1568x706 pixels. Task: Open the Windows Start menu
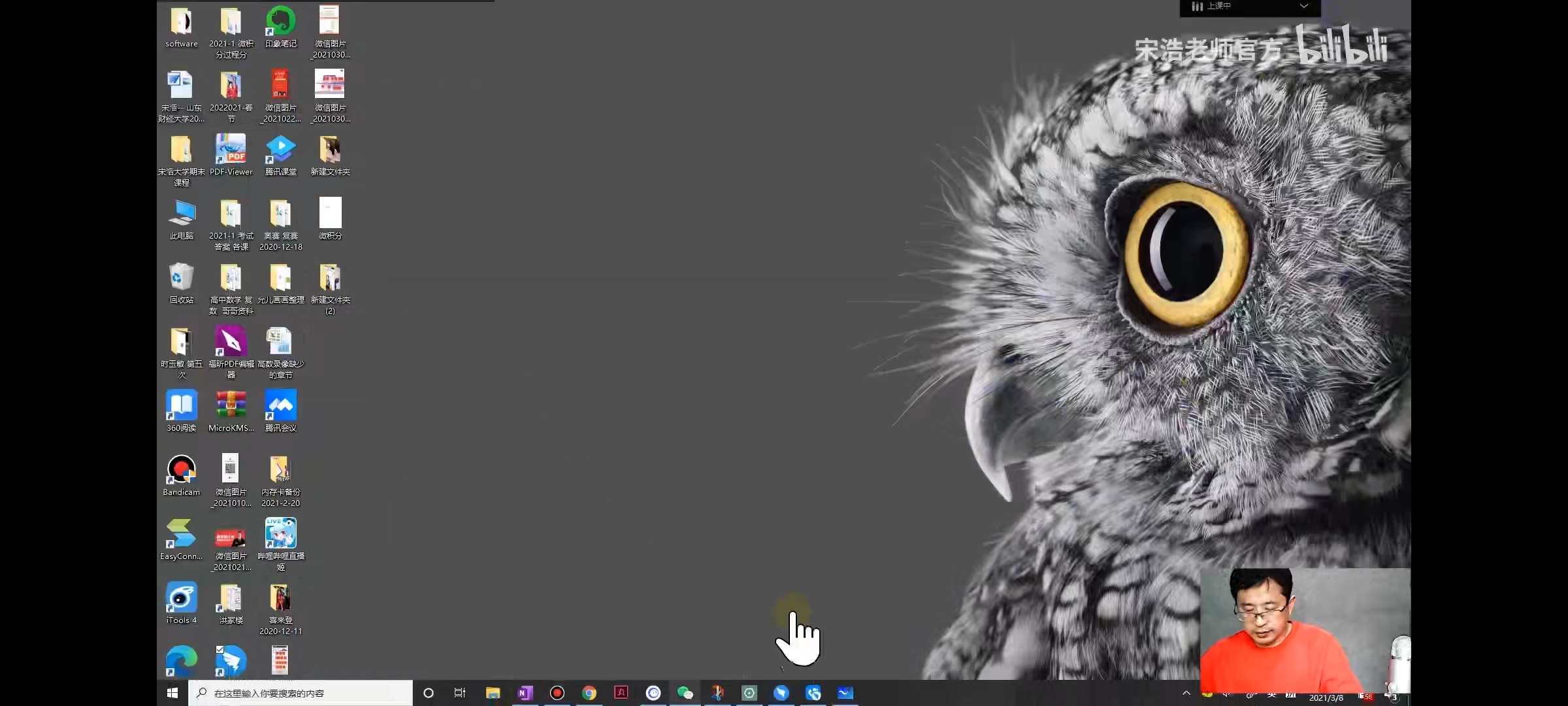point(172,693)
